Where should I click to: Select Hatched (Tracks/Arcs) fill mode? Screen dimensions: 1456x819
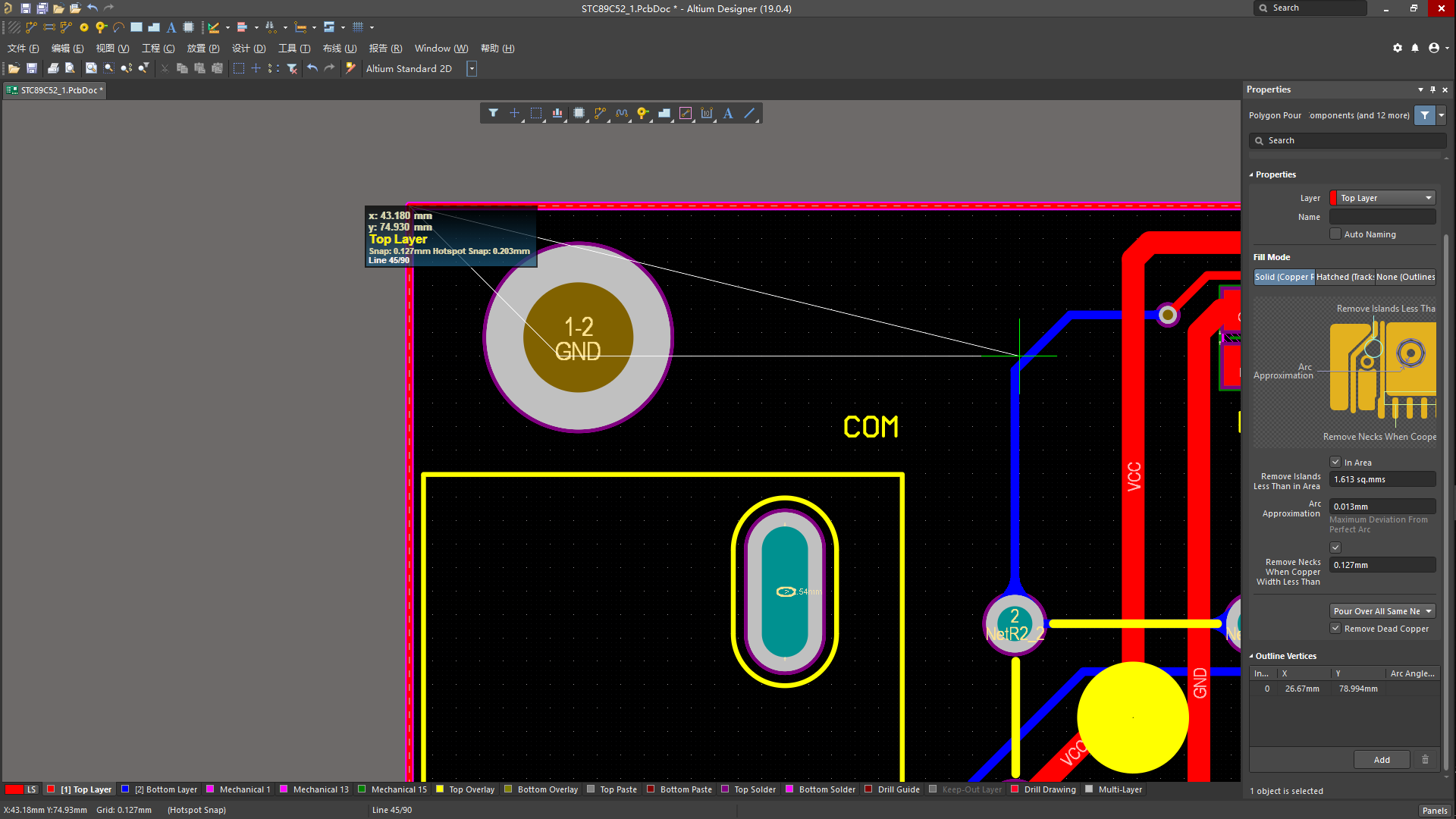(x=1345, y=277)
